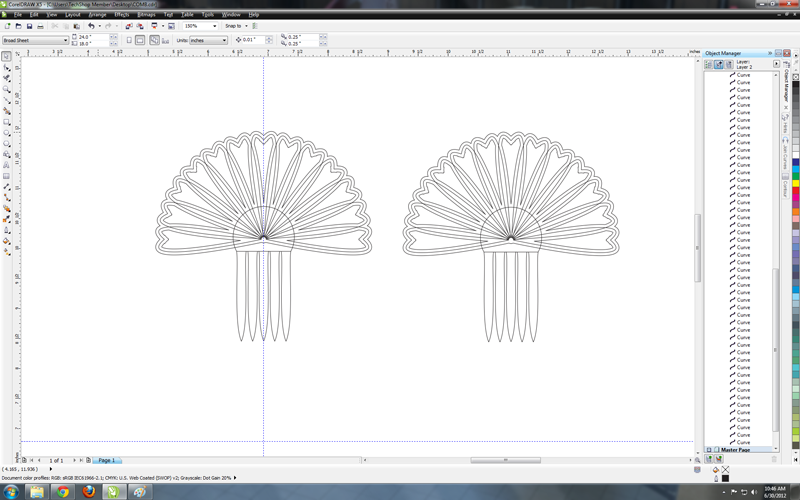Toggle the dynamic guides icon beside Snap to
This screenshot has width=800, height=500.
pos(255,26)
